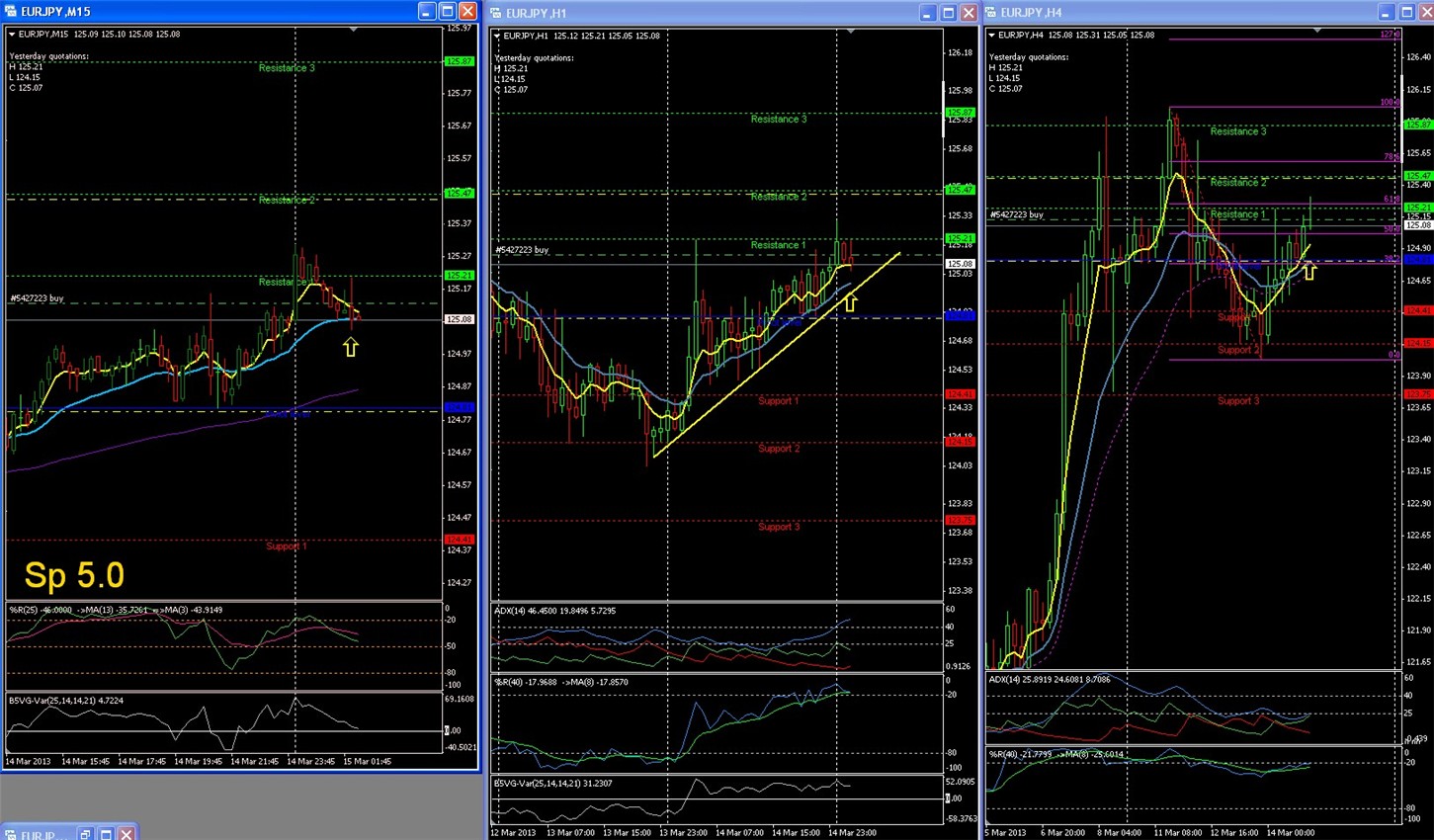Minimize the EURJPY,H1 chart window
Screen dimensions: 1434x840
click(x=927, y=13)
